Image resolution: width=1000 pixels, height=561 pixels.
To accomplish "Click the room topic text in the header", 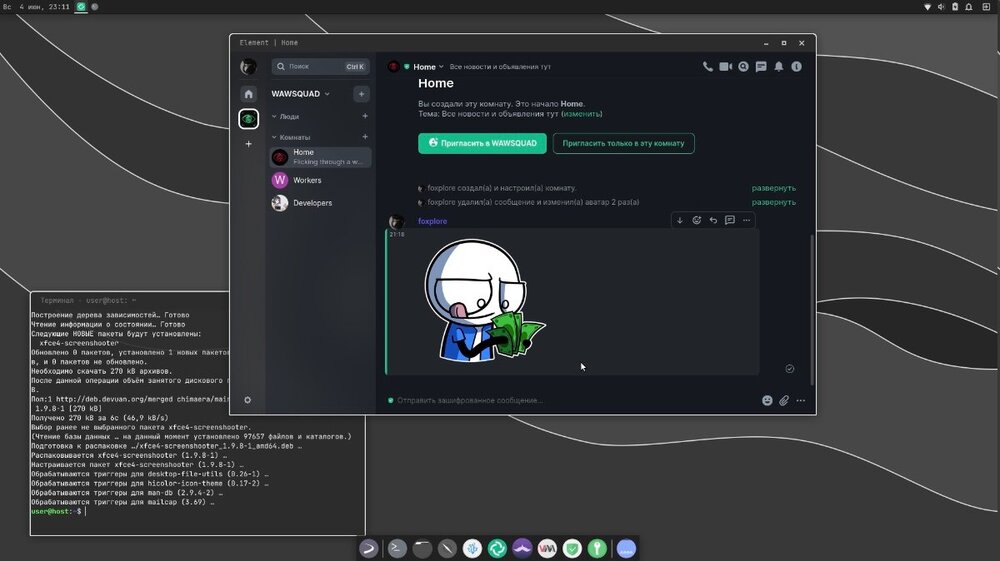I will click(500, 67).
